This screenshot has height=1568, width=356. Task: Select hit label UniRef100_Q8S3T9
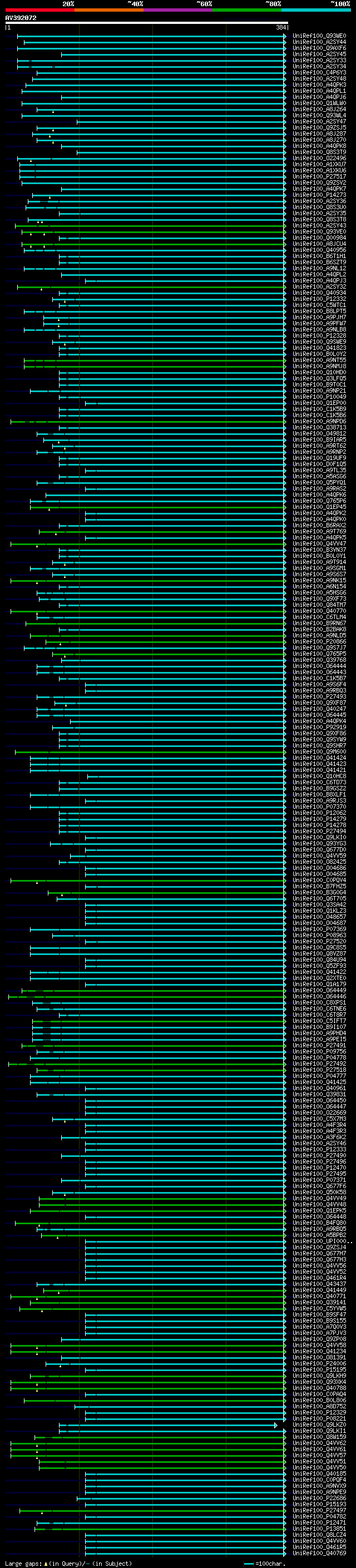tap(319, 152)
